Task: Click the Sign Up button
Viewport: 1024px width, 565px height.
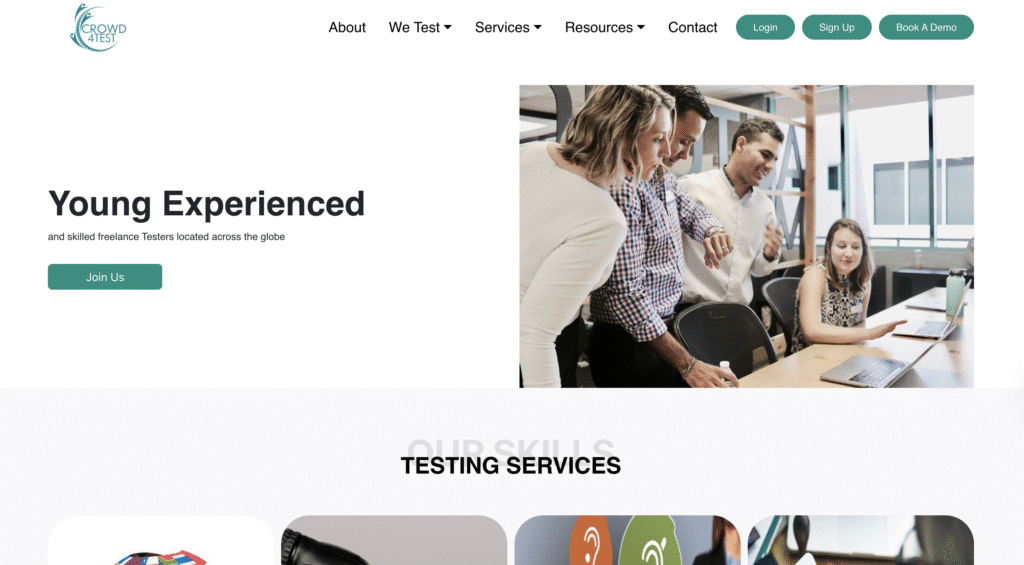Action: point(837,27)
